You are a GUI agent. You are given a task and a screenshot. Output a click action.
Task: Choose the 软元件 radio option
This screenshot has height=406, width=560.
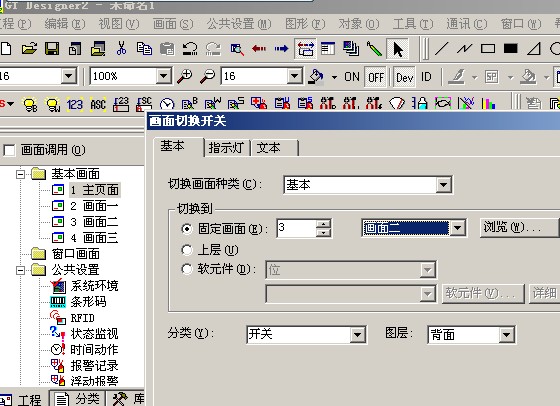[x=187, y=269]
